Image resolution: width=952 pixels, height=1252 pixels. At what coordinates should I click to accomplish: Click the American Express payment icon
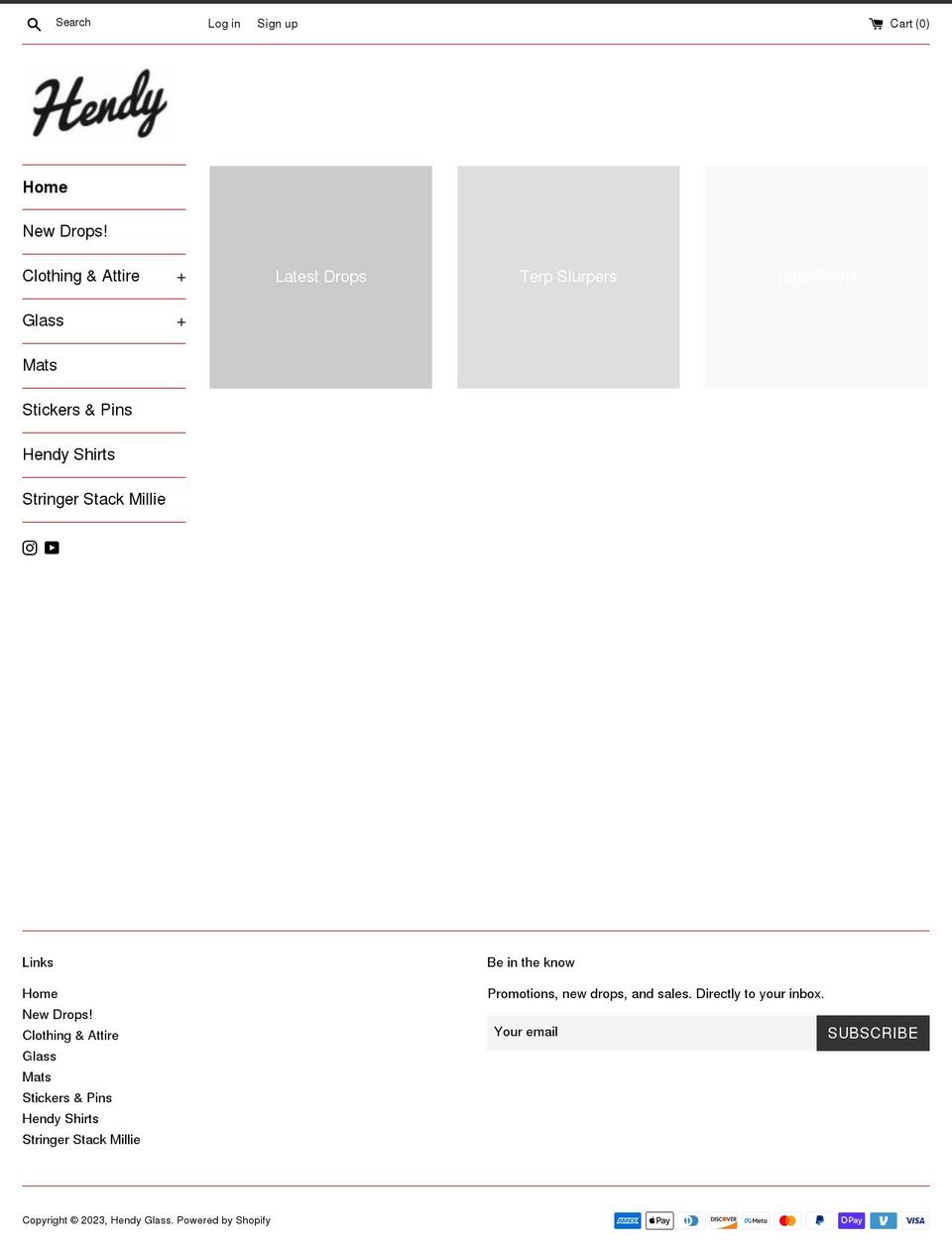pyautogui.click(x=628, y=1220)
